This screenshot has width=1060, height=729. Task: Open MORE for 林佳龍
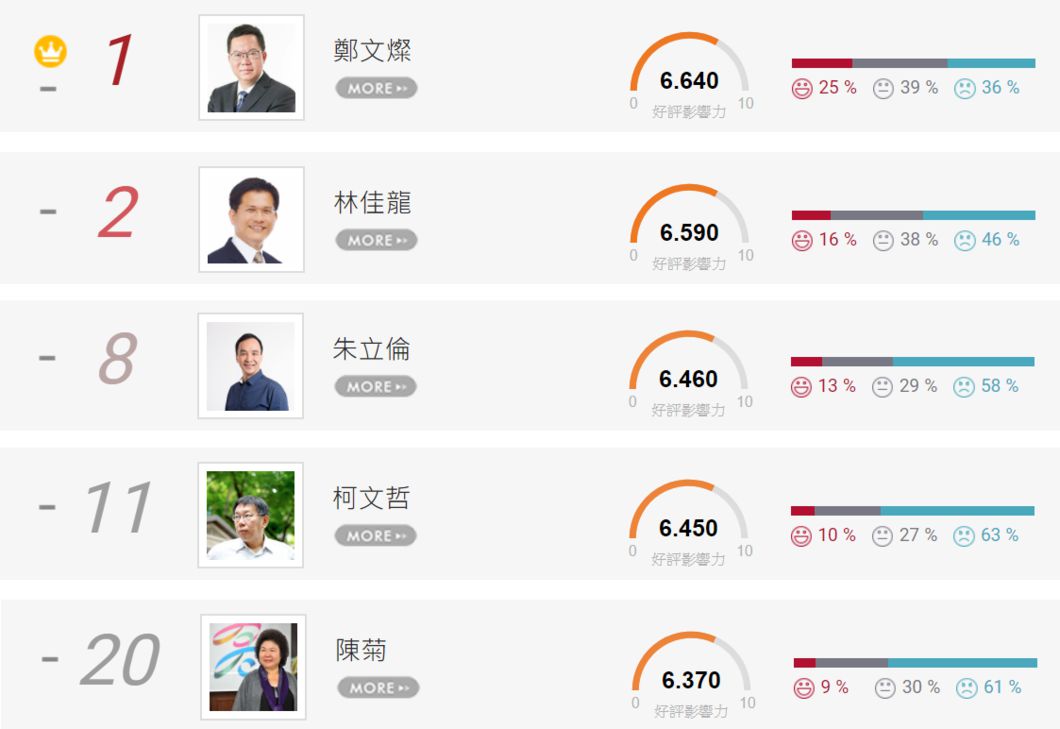pyautogui.click(x=377, y=240)
